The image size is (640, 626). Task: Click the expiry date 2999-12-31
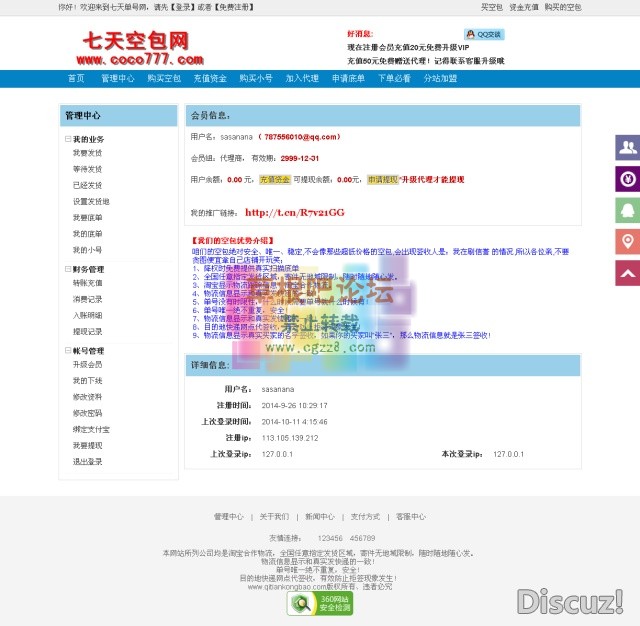300,158
